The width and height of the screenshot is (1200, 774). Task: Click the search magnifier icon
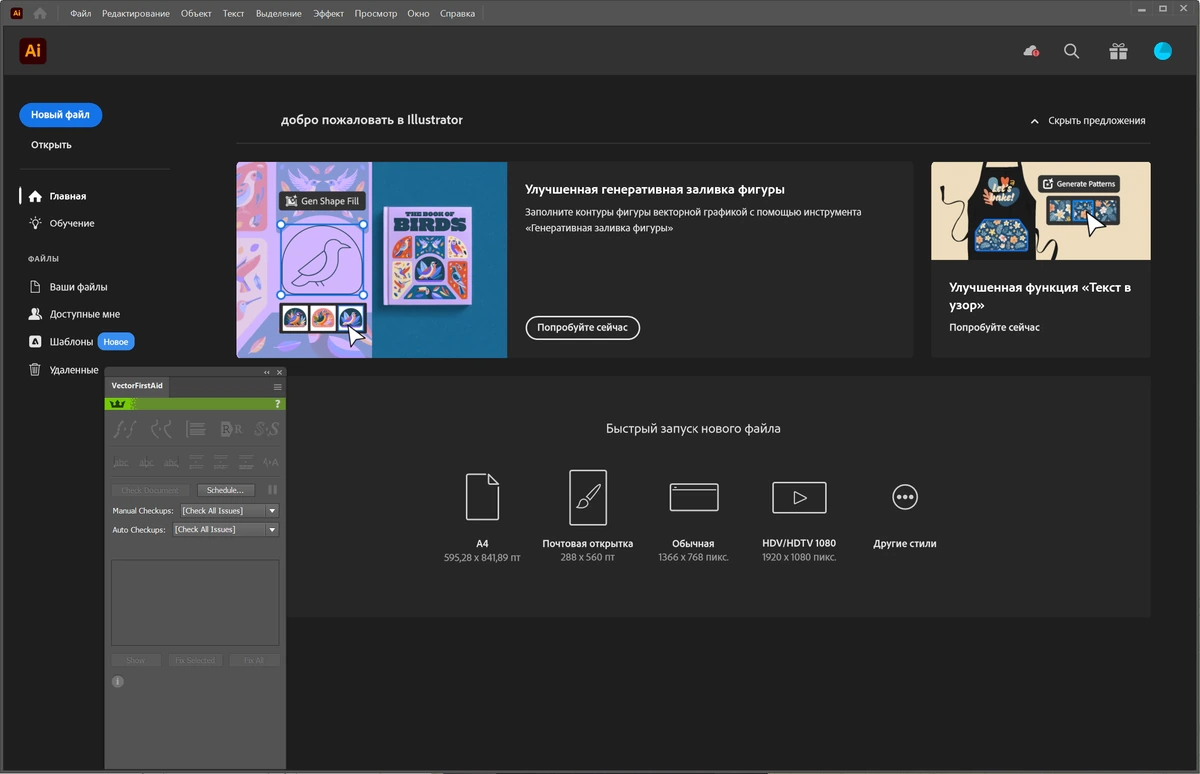tap(1072, 51)
